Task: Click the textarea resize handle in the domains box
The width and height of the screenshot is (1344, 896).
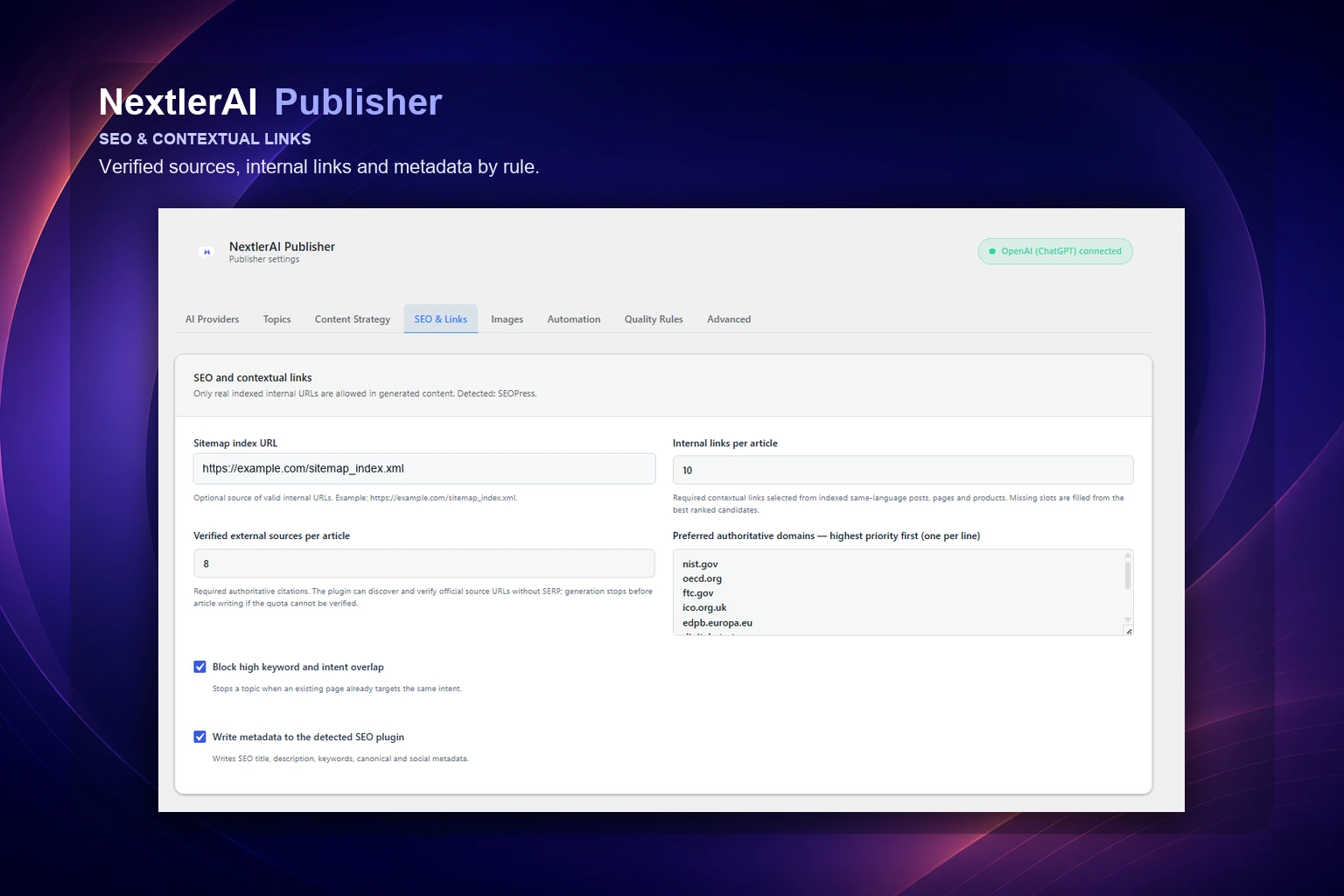Action: pos(1129,631)
